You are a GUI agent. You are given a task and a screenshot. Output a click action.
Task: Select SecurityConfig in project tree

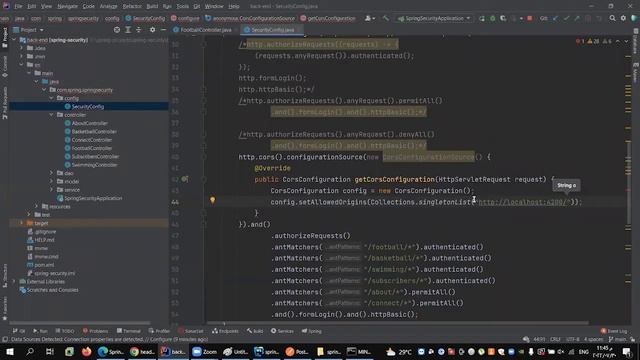click(88, 107)
